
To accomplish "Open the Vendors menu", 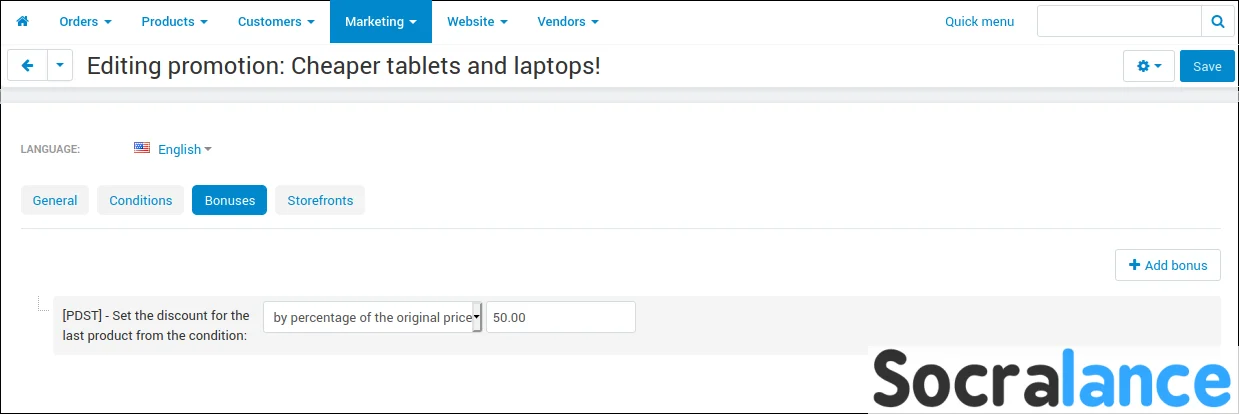I will tap(568, 21).
